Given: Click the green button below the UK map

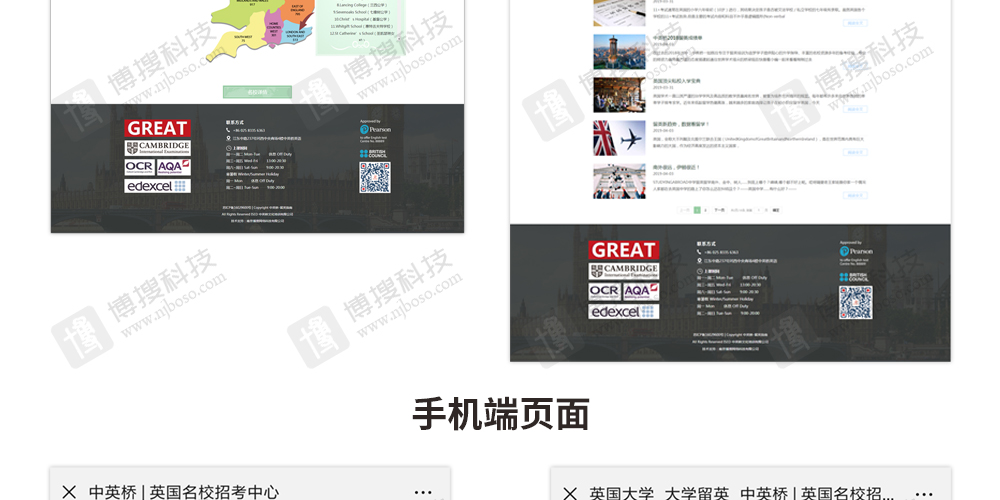Looking at the screenshot, I should (x=257, y=92).
